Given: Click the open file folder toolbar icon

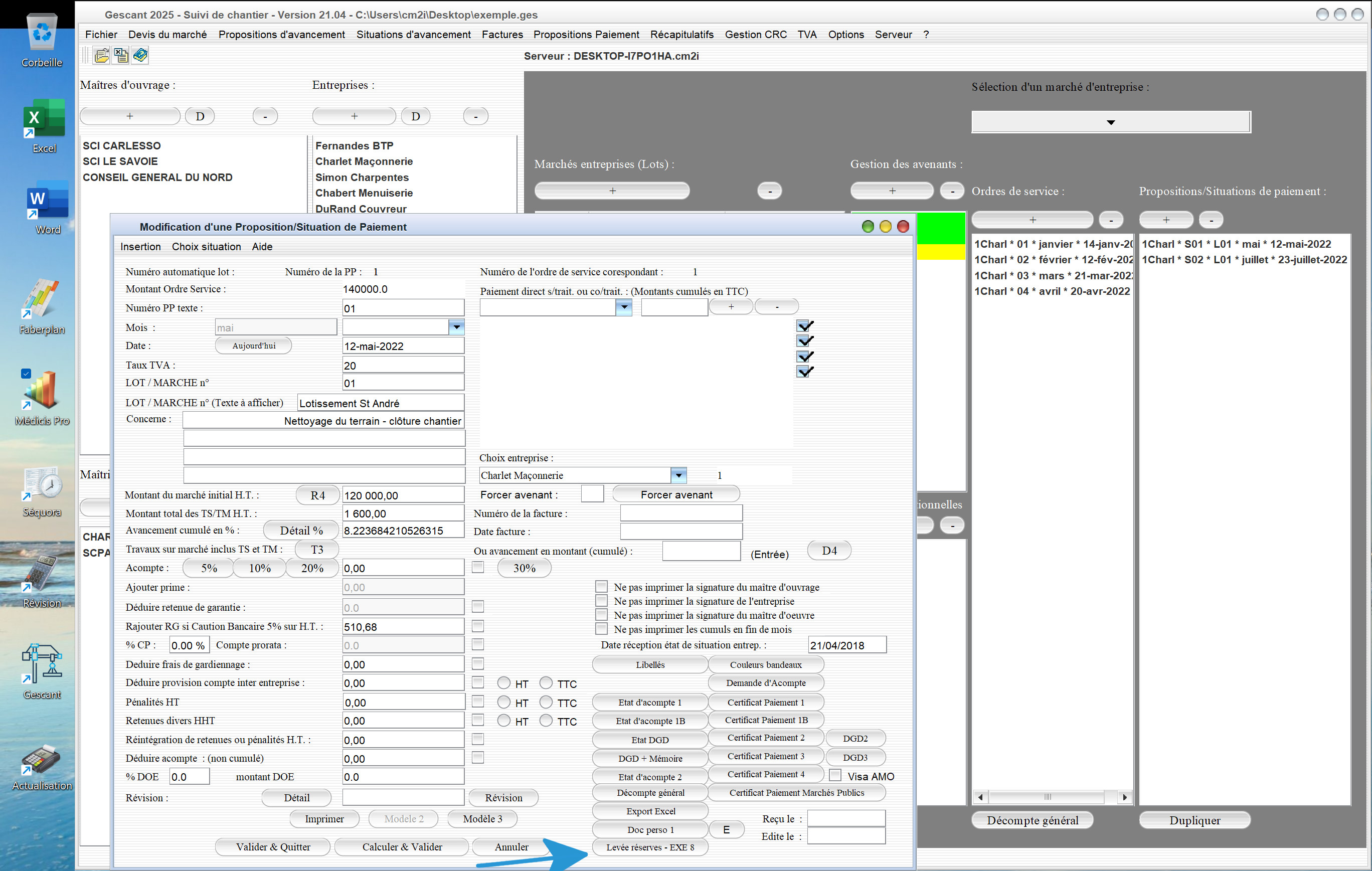Looking at the screenshot, I should pyautogui.click(x=101, y=55).
